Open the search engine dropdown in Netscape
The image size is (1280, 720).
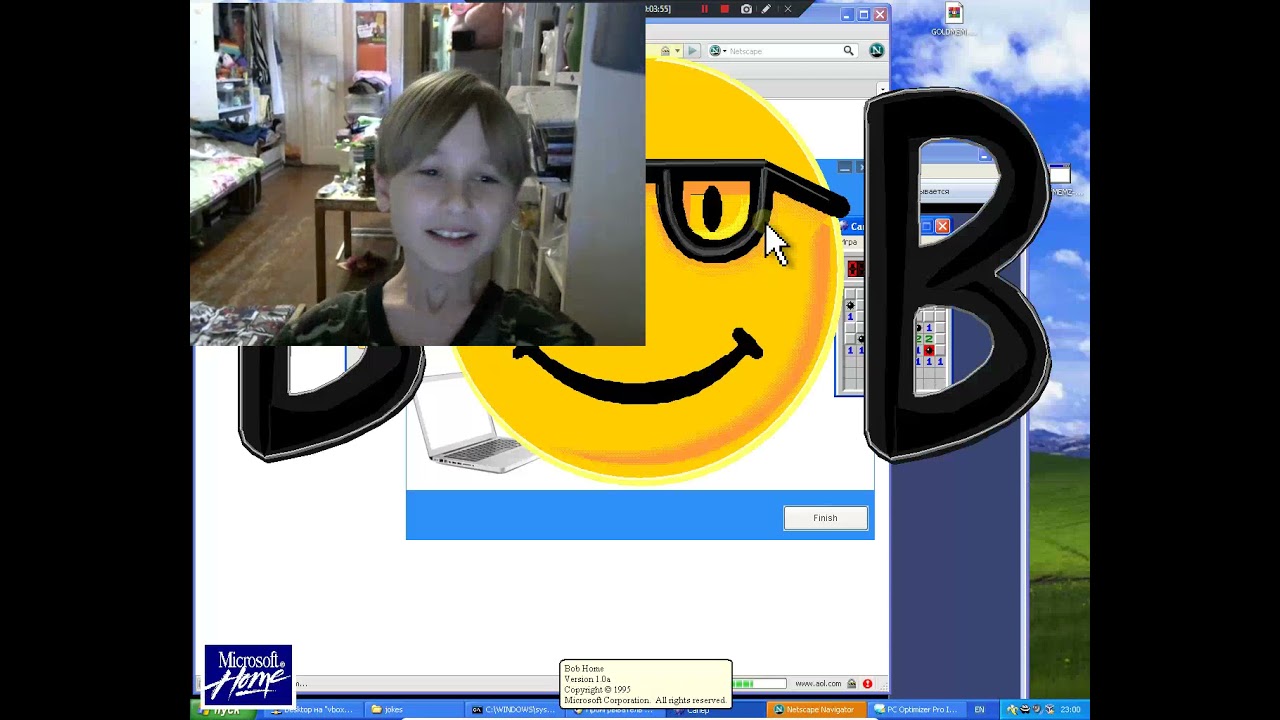[x=717, y=51]
